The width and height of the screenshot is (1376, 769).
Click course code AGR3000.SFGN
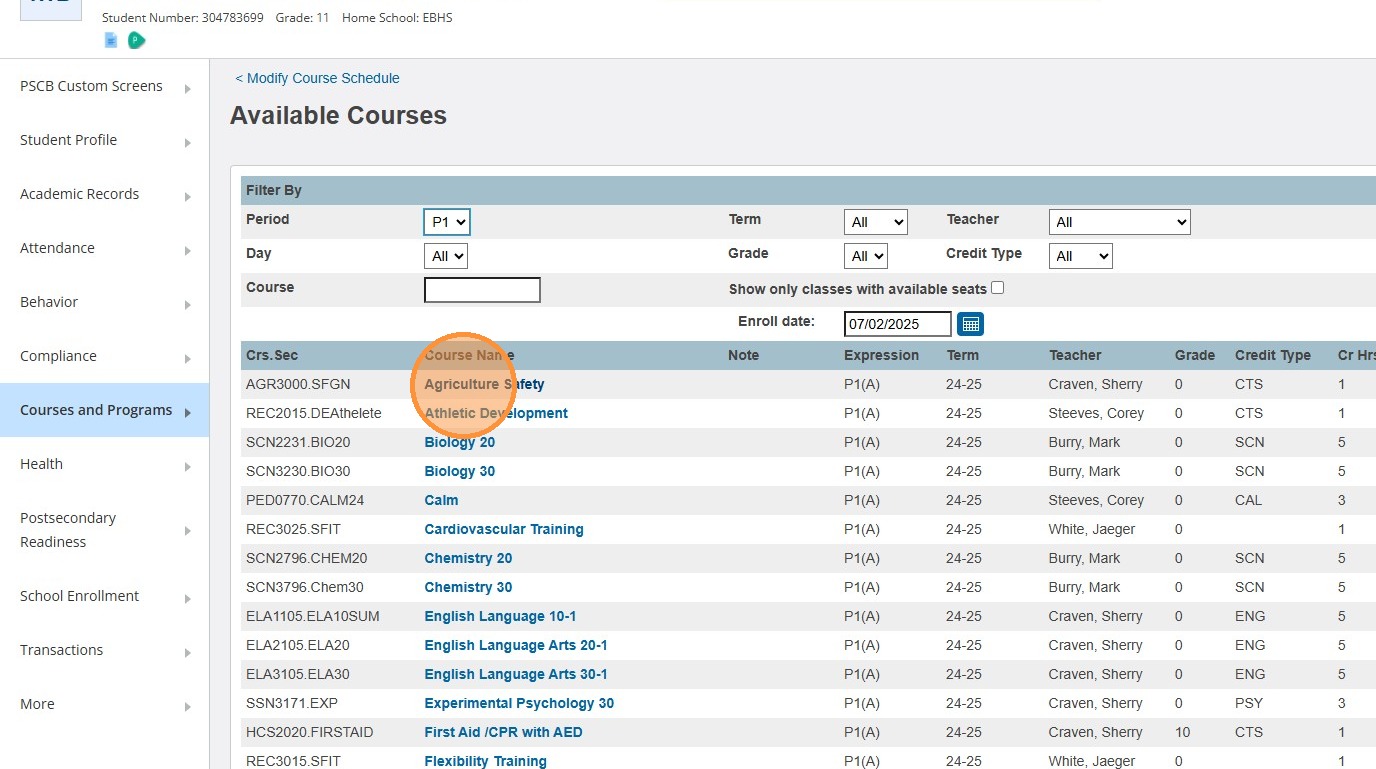point(298,384)
